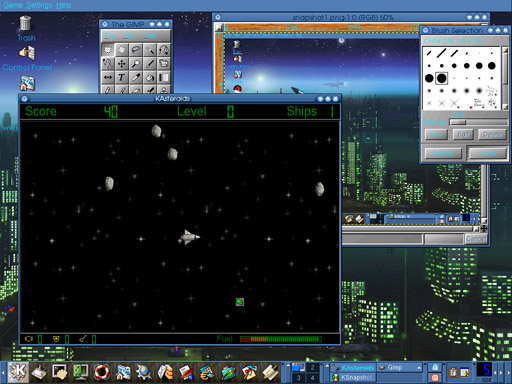Click Refresh in Brush Selection dialog
The height and width of the screenshot is (384, 512).
[x=443, y=153]
